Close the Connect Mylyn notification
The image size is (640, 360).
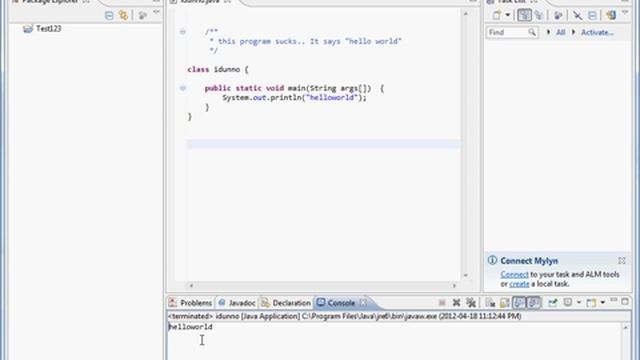(x=622, y=260)
